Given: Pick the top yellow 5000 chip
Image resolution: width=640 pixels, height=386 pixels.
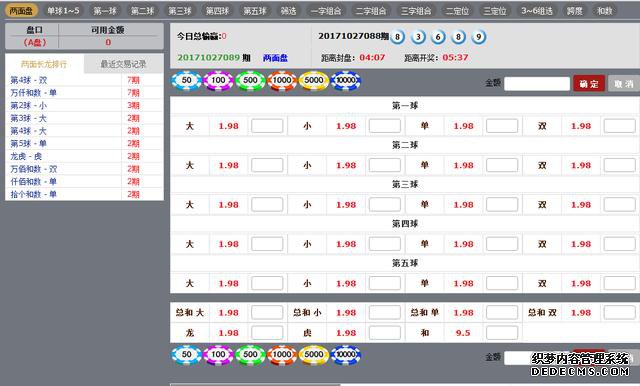Looking at the screenshot, I should point(314,80).
